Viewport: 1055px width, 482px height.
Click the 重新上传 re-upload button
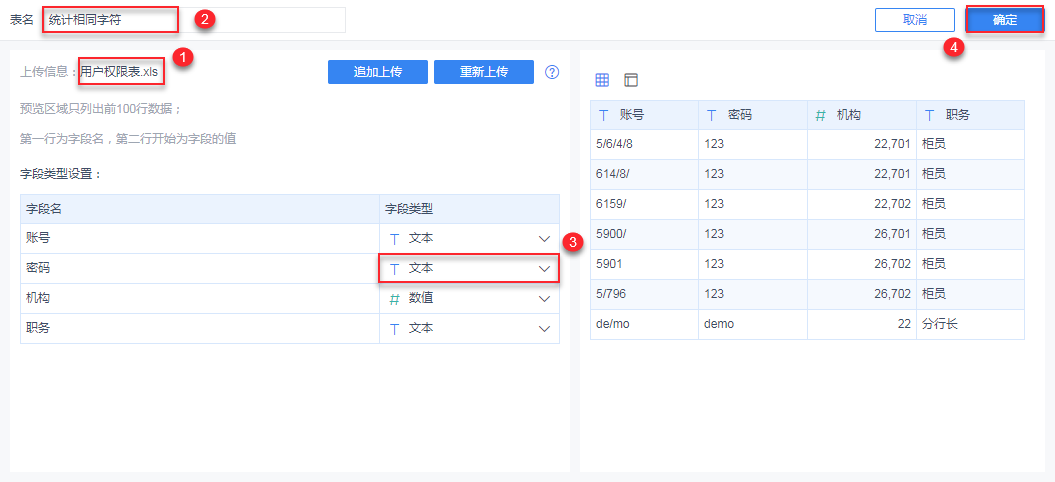pos(484,72)
